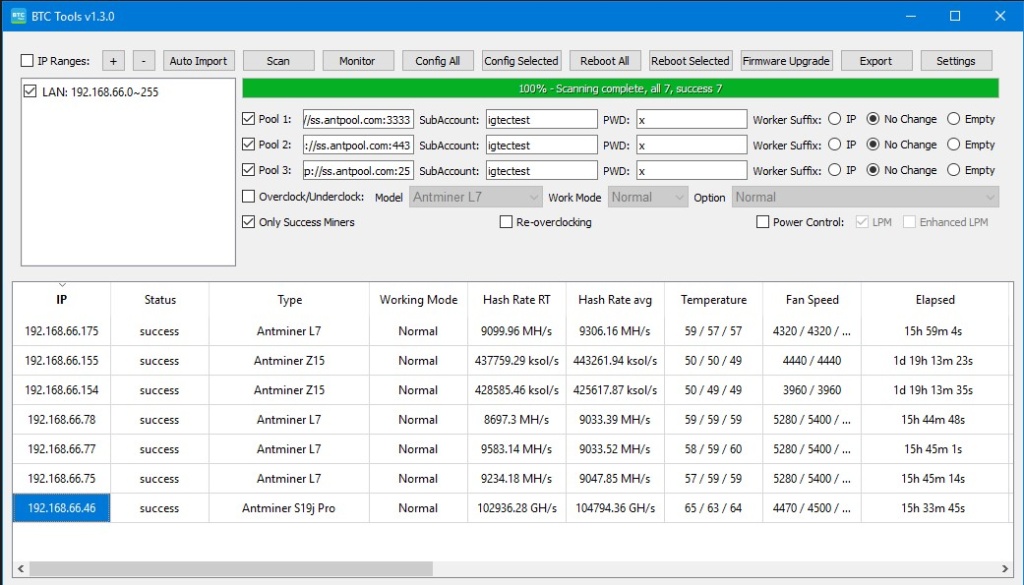
Task: Select Empty worker suffix for Pool 1
Action: (953, 119)
